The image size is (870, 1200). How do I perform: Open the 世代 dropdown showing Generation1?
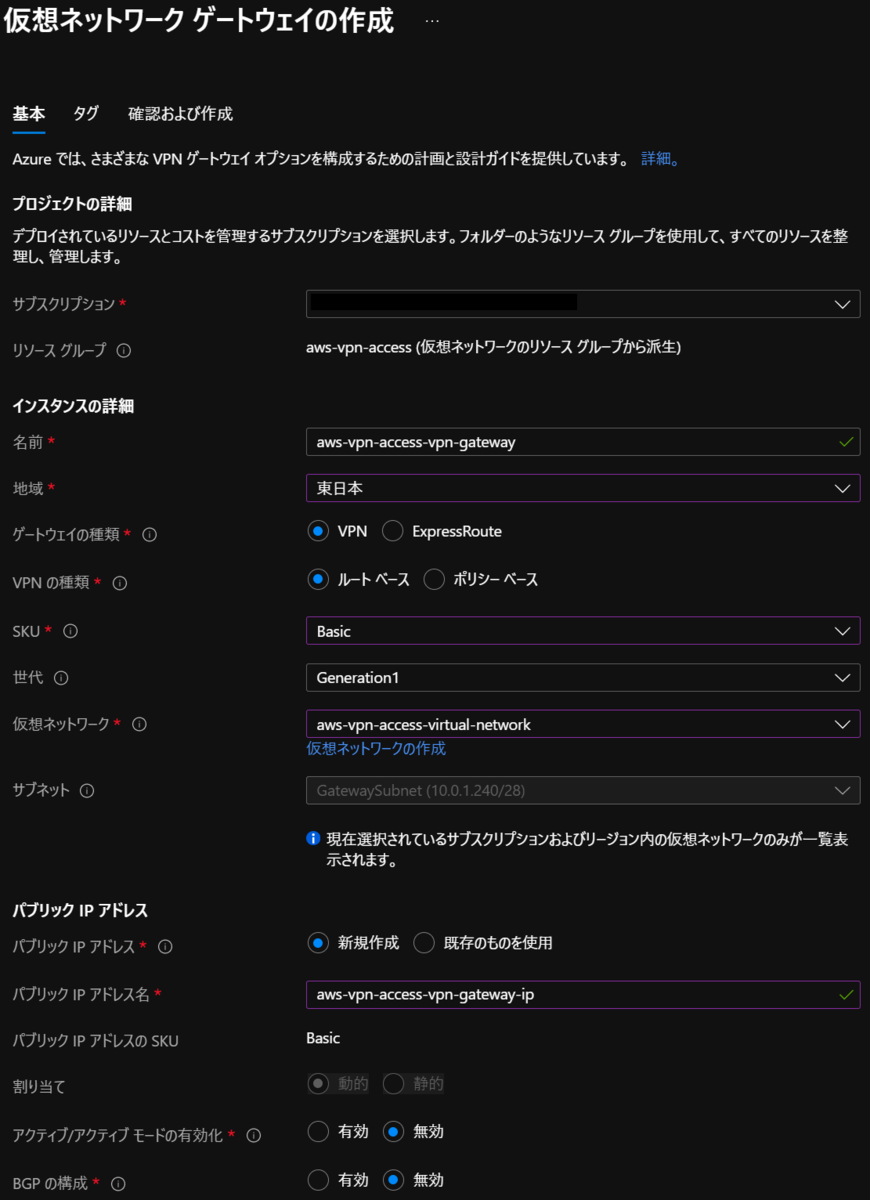[583, 677]
